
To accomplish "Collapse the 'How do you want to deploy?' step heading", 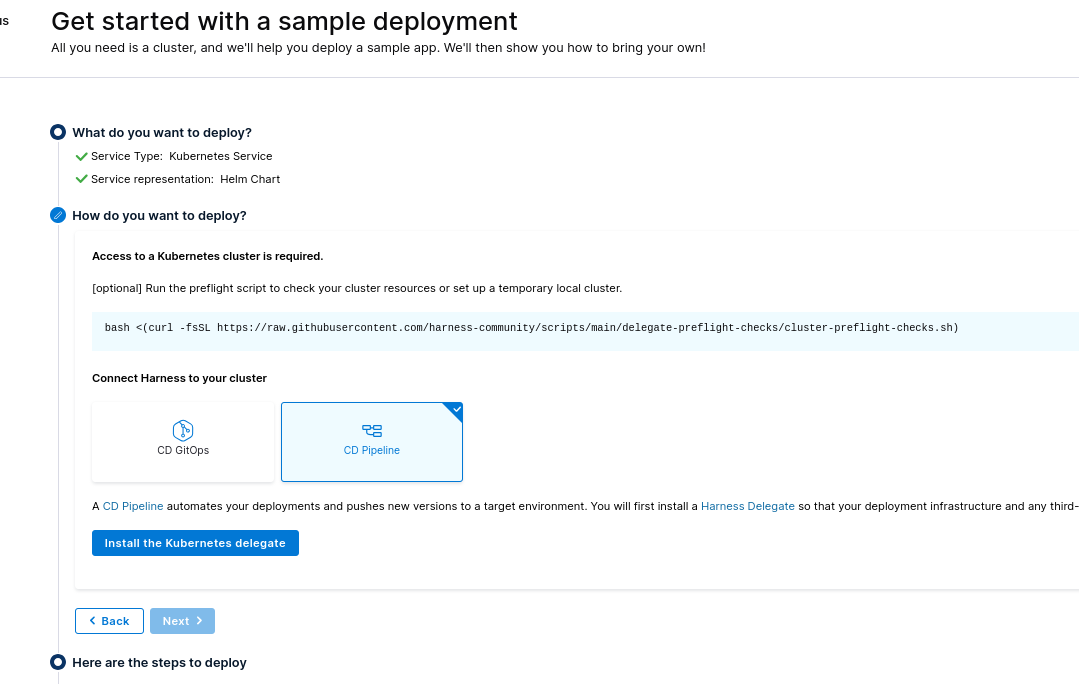I will click(159, 215).
